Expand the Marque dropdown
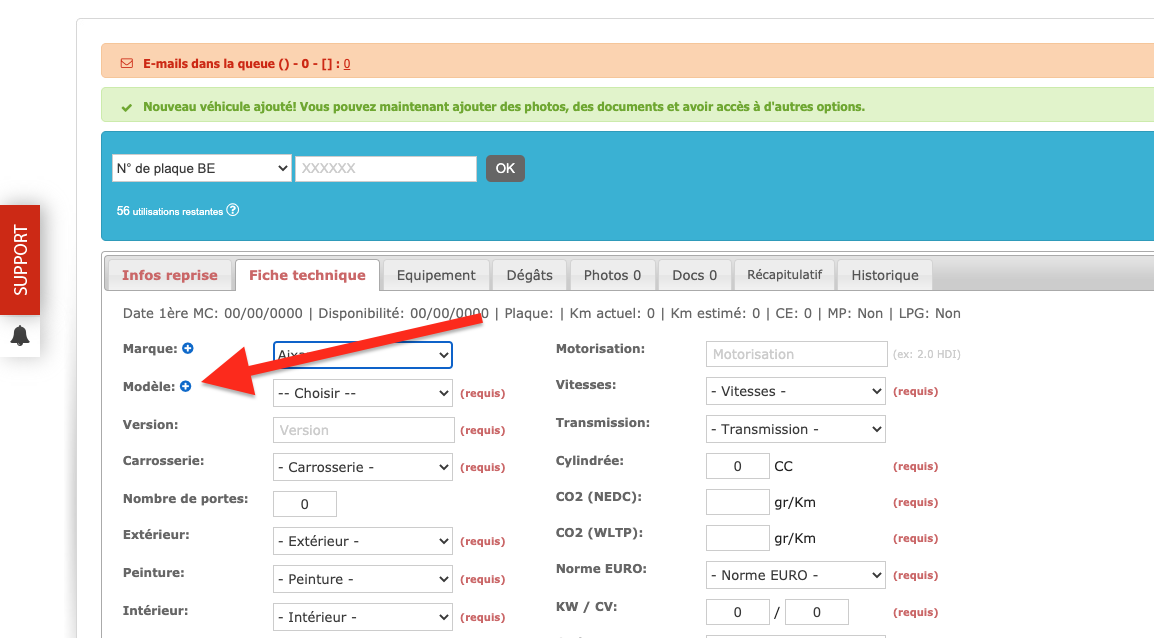This screenshot has width=1154, height=638. point(363,355)
